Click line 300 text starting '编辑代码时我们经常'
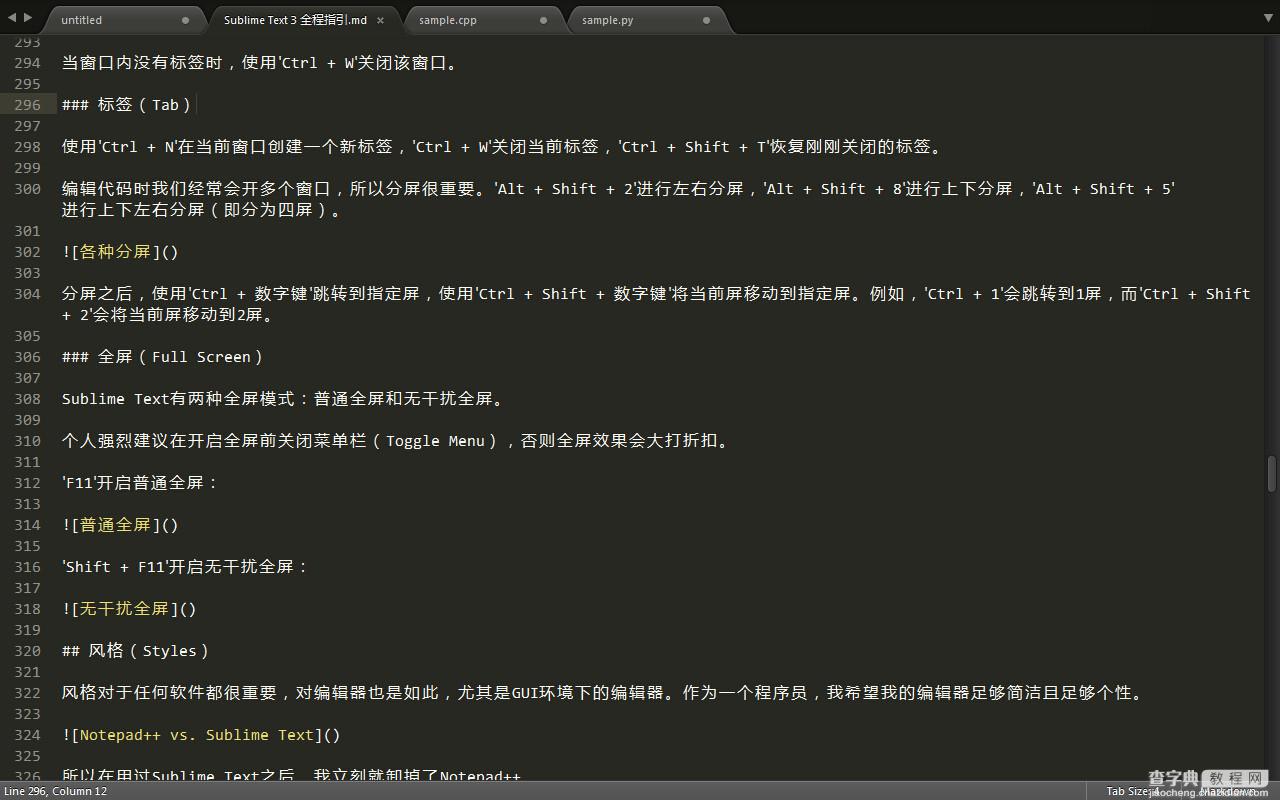This screenshot has height=800, width=1280. click(618, 199)
